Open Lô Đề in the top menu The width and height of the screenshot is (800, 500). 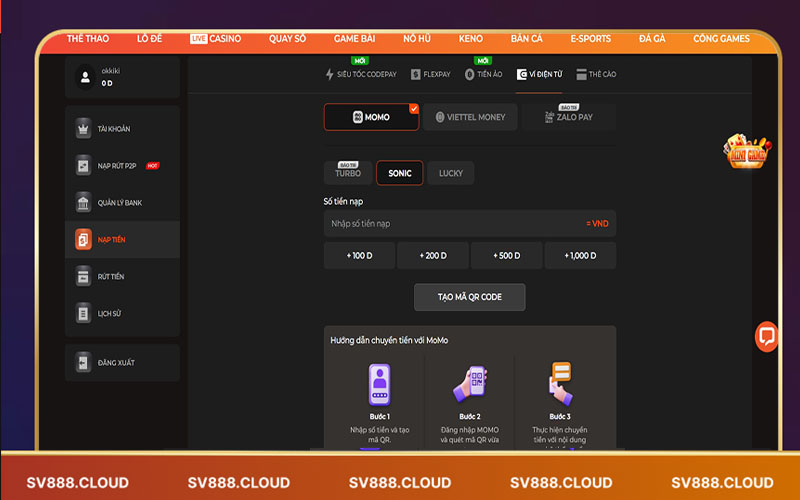point(149,39)
